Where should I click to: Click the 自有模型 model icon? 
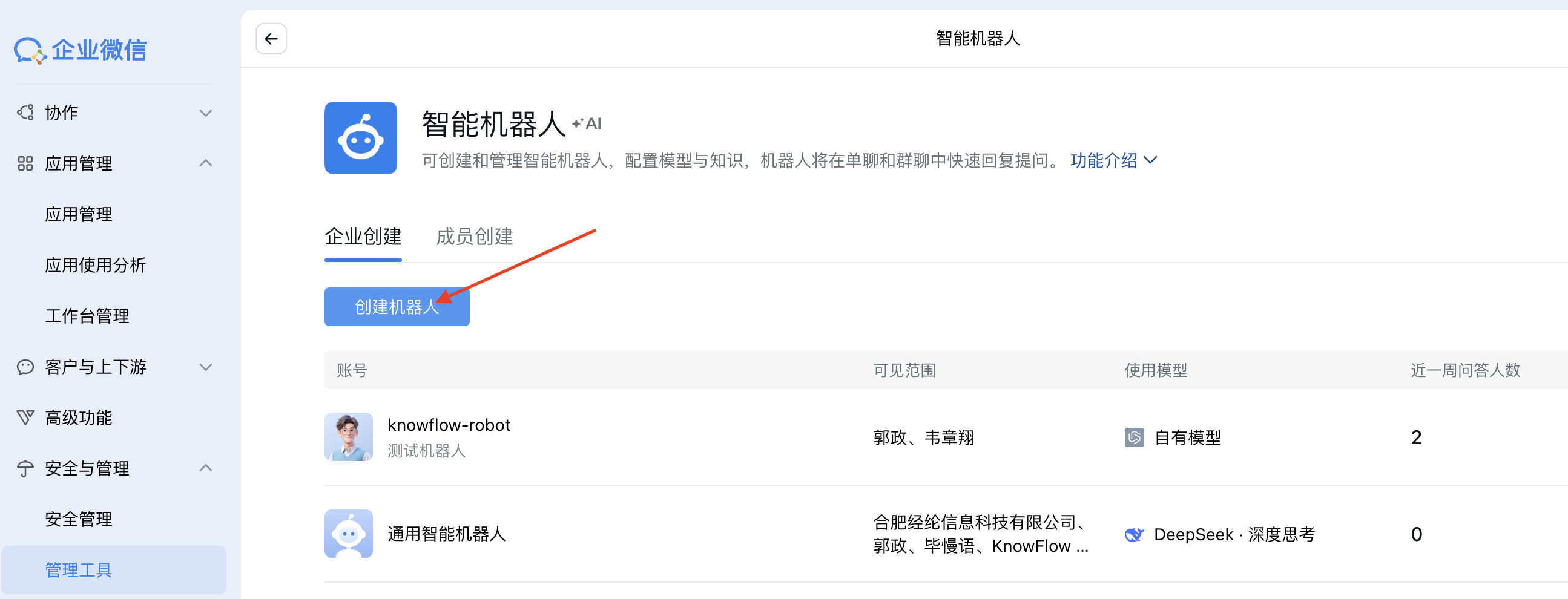[1133, 437]
